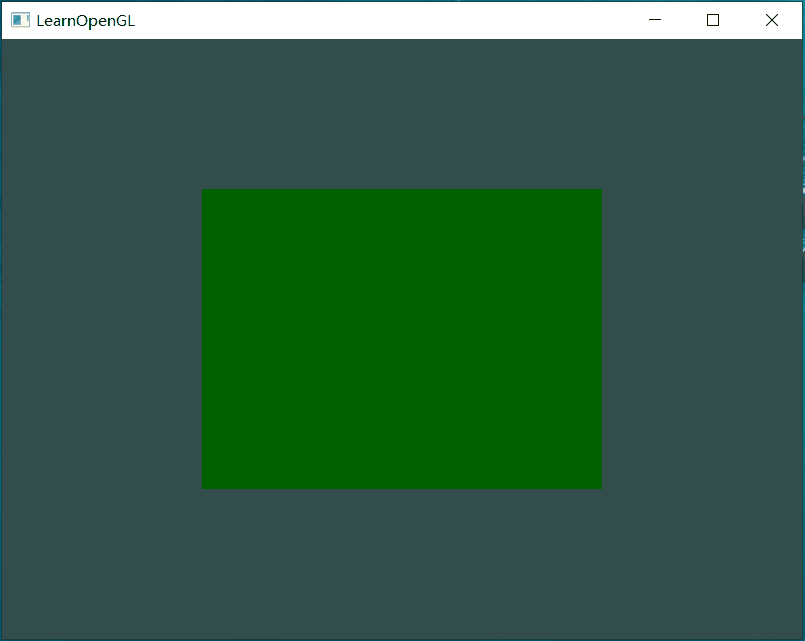
Task: Click the maximize square icon
Action: 712,19
